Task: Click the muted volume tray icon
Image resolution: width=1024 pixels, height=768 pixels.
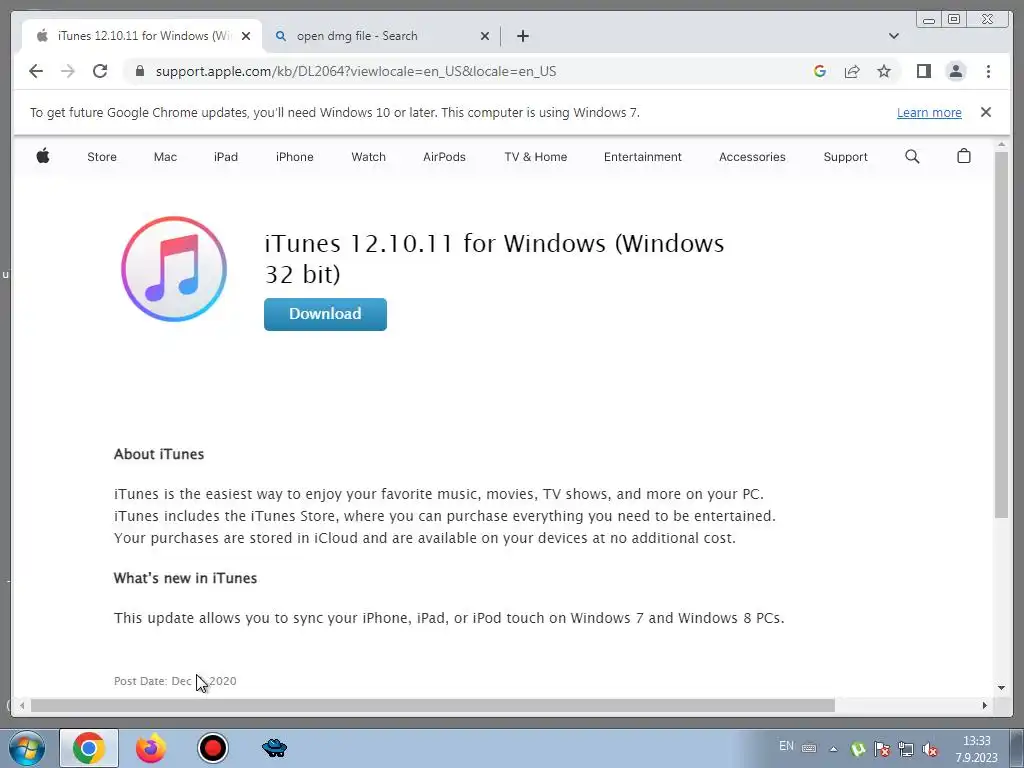Action: pyautogui.click(x=931, y=749)
